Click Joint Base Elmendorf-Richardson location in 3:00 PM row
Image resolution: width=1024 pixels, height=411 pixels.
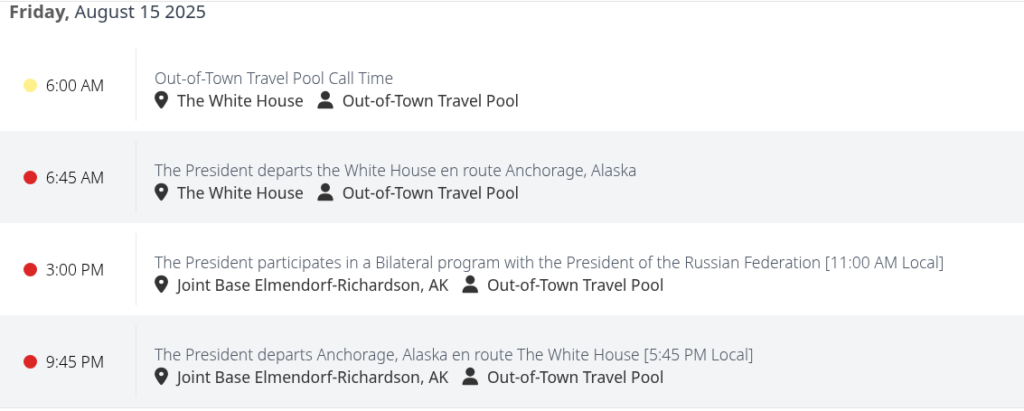point(313,286)
